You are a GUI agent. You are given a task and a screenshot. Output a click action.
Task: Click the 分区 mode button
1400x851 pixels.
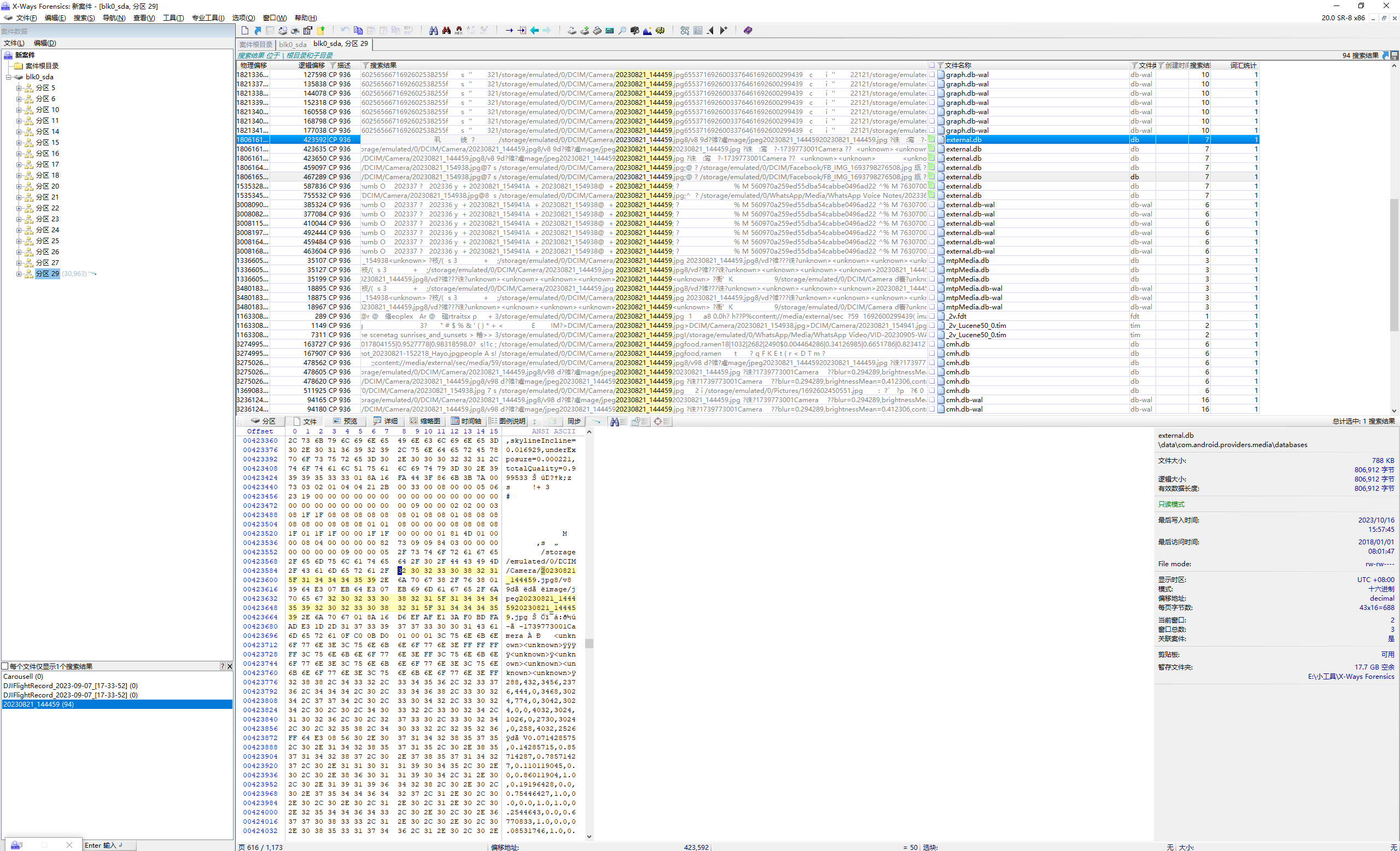tap(263, 421)
